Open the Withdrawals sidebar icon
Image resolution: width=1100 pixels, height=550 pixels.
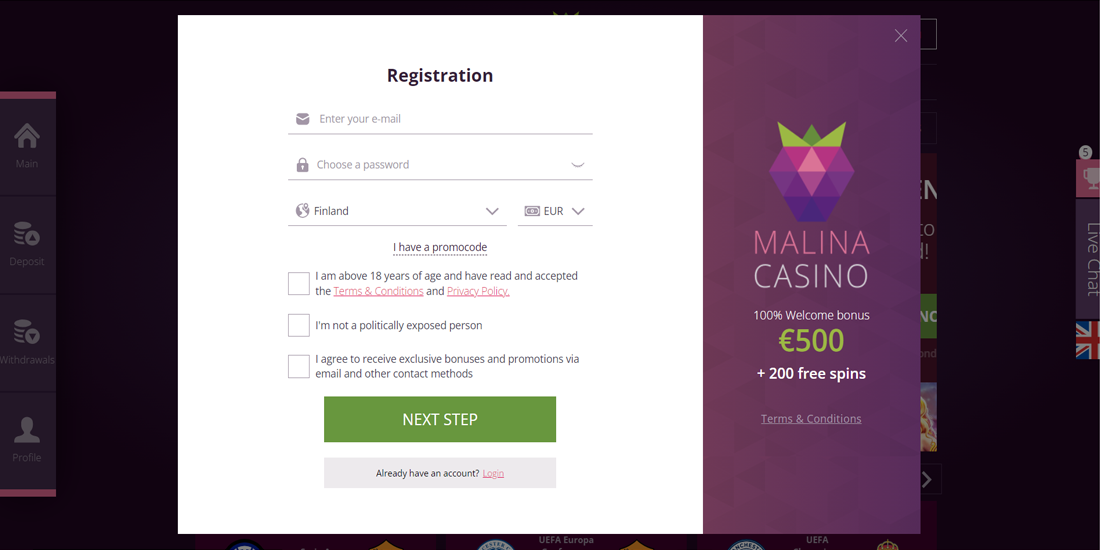point(27,332)
